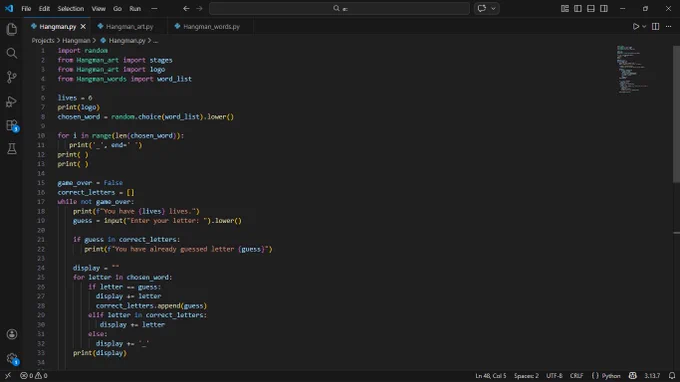Toggle the primary side bar
This screenshot has width=680, height=382.
pyautogui.click(x=578, y=8)
